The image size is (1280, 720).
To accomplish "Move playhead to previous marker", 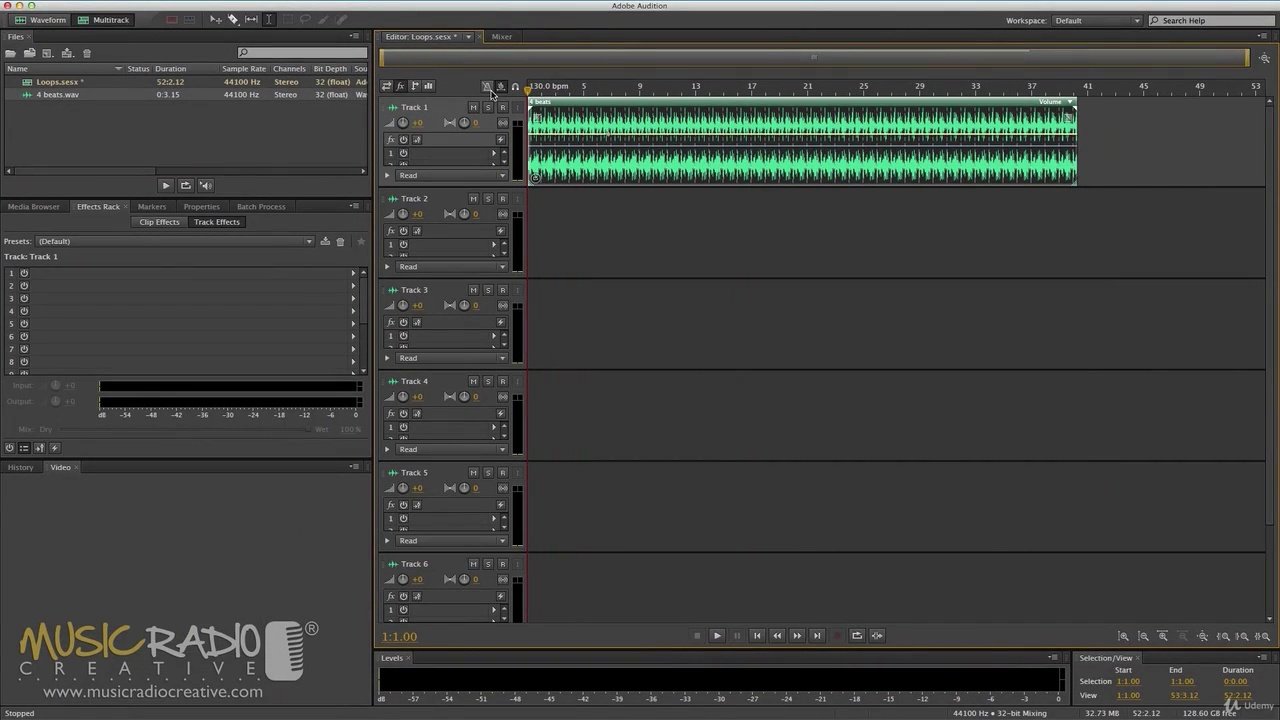I will (757, 635).
